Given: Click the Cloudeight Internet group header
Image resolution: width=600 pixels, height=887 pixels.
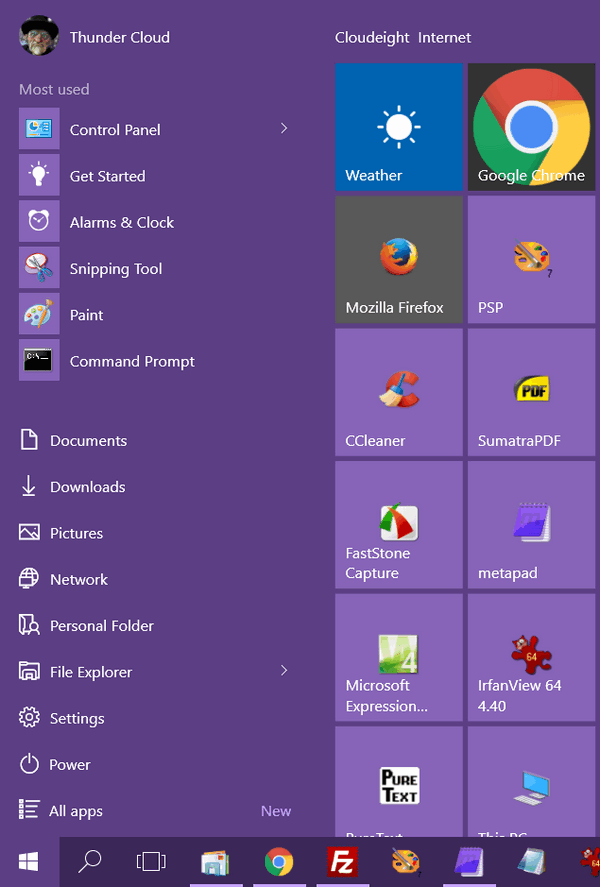Looking at the screenshot, I should [x=403, y=37].
